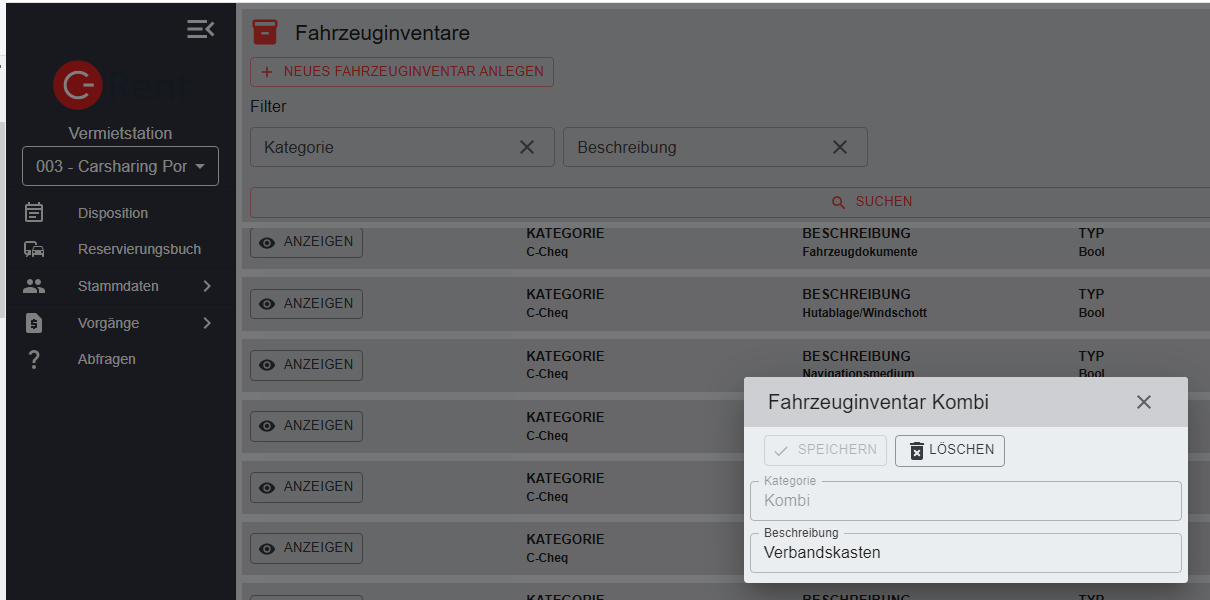The height and width of the screenshot is (600, 1210).
Task: Click the Vorgänge invoice icon
Action: 34,323
